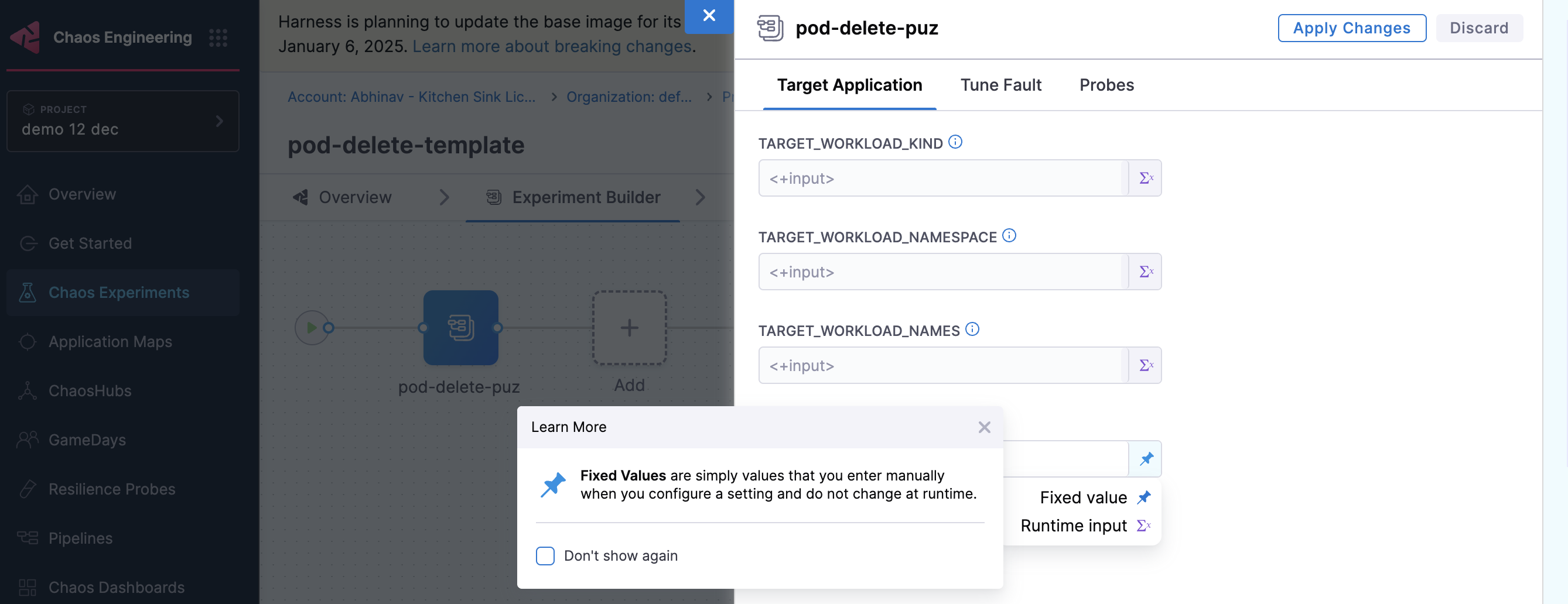Click info icon next to TARGET_WORKLOAD_NAMESPACE
Screen dimensions: 1568x604
(x=1009, y=236)
